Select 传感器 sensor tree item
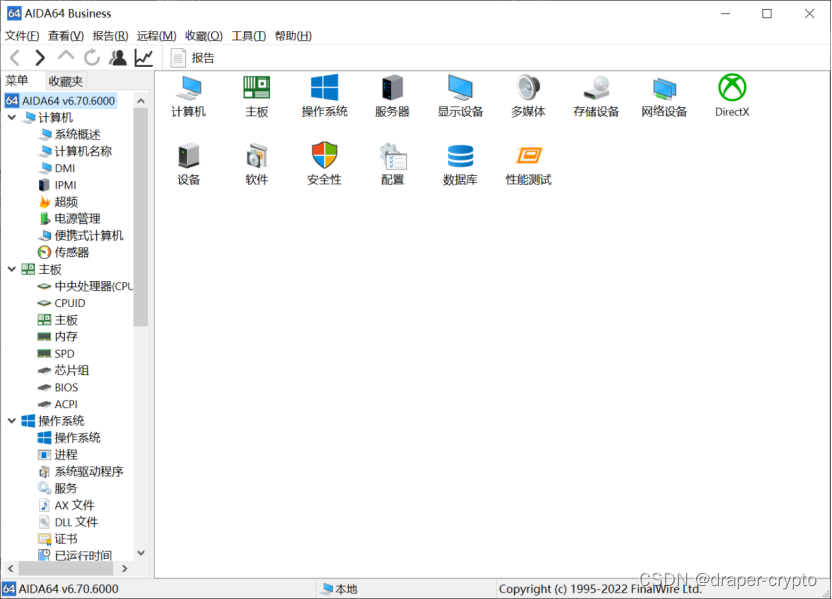Image resolution: width=832 pixels, height=599 pixels. [64, 253]
